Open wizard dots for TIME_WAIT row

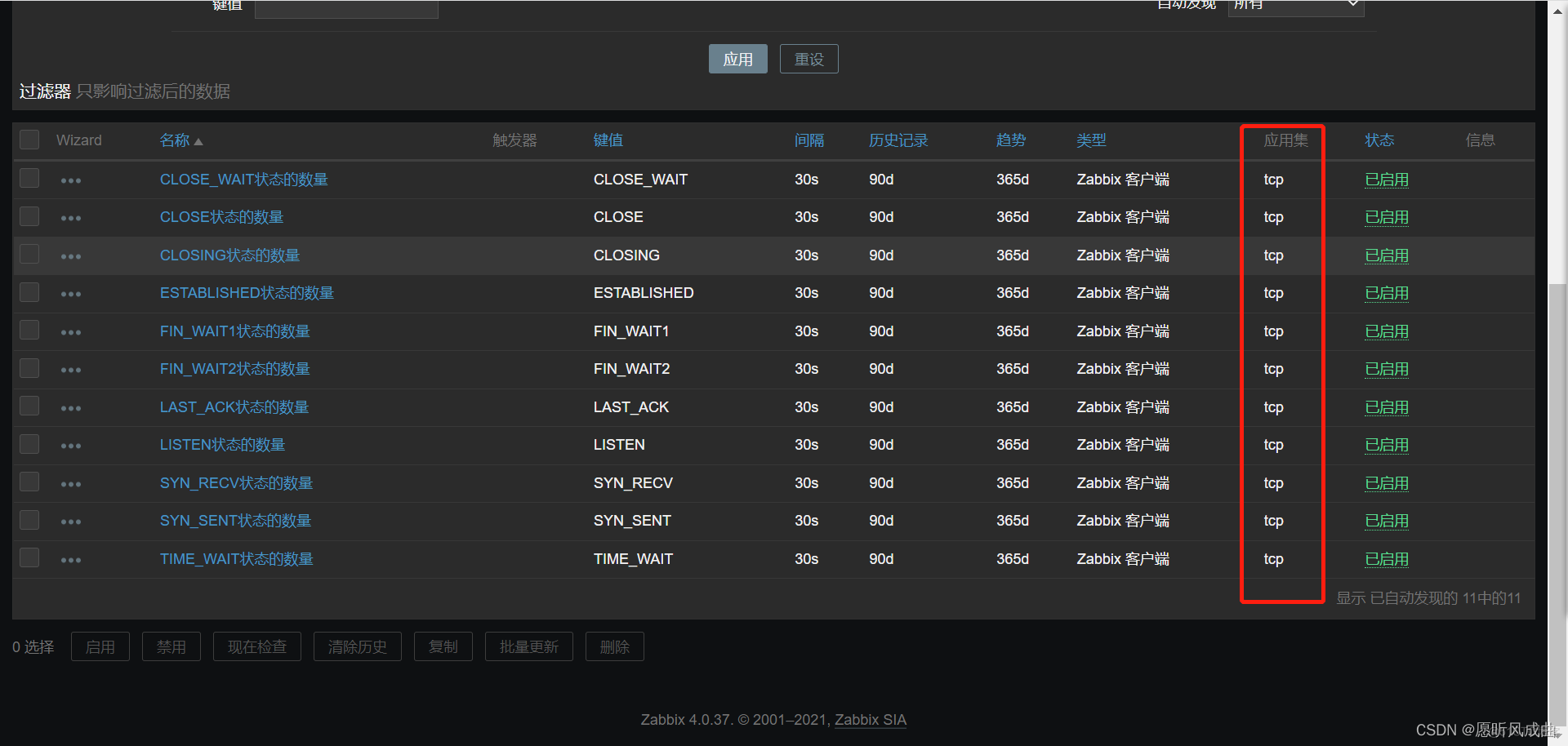[x=71, y=560]
